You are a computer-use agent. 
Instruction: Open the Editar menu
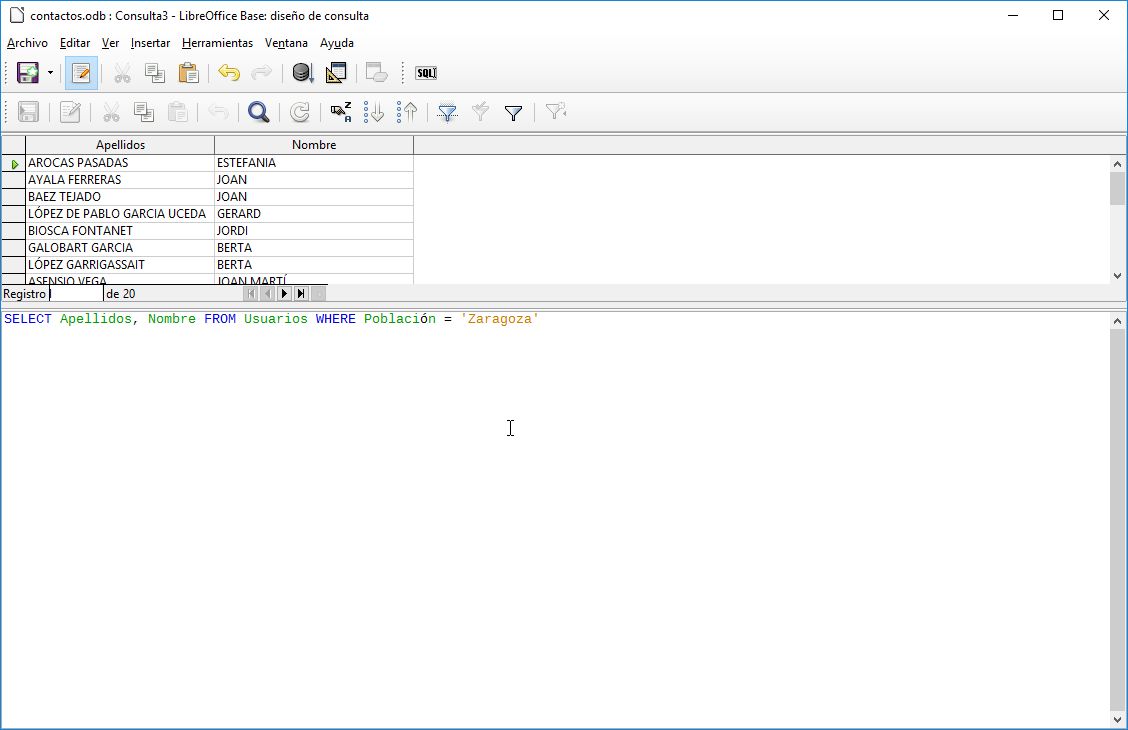click(x=75, y=43)
